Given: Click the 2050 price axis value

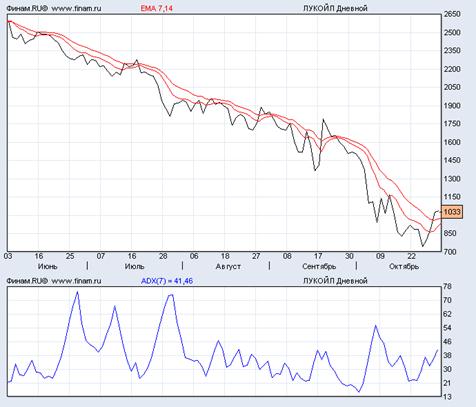Looking at the screenshot, I should coord(452,87).
